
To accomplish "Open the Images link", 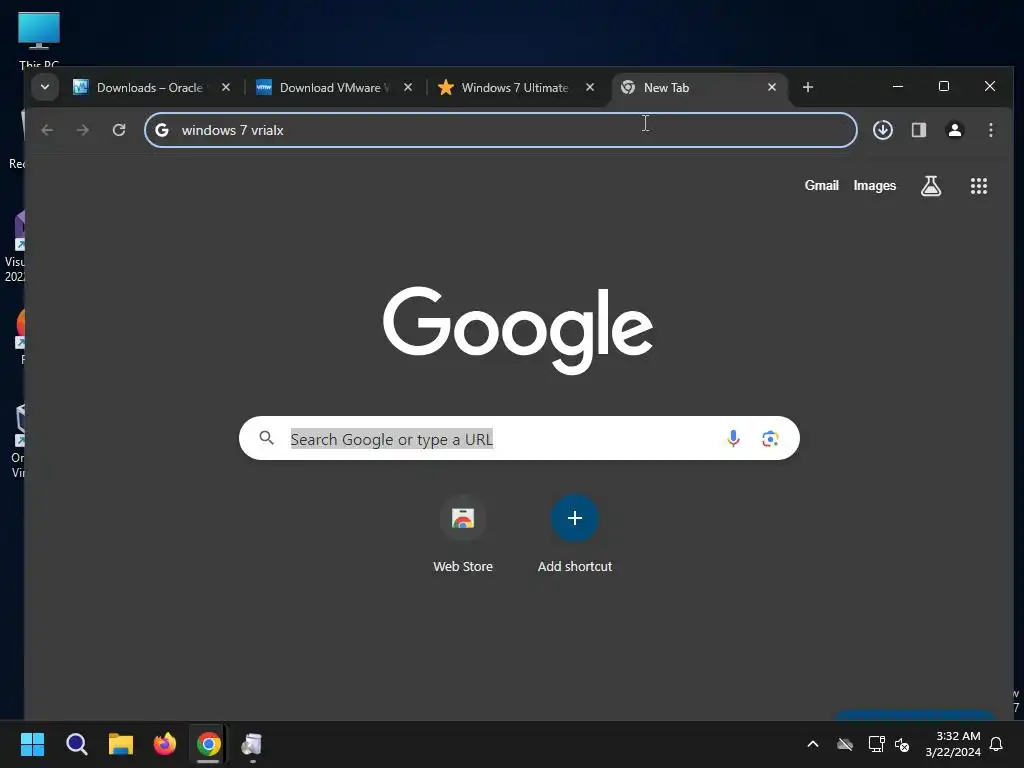I will coord(874,185).
